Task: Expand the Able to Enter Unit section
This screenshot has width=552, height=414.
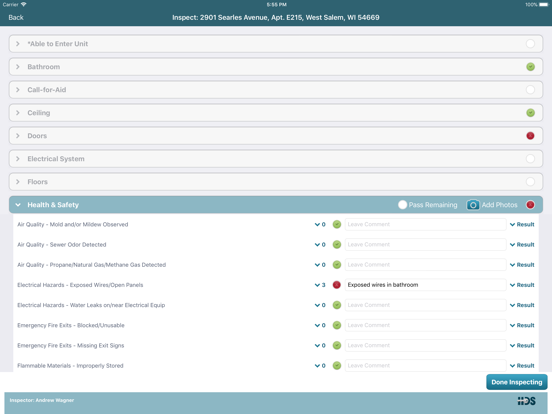Action: click(18, 44)
